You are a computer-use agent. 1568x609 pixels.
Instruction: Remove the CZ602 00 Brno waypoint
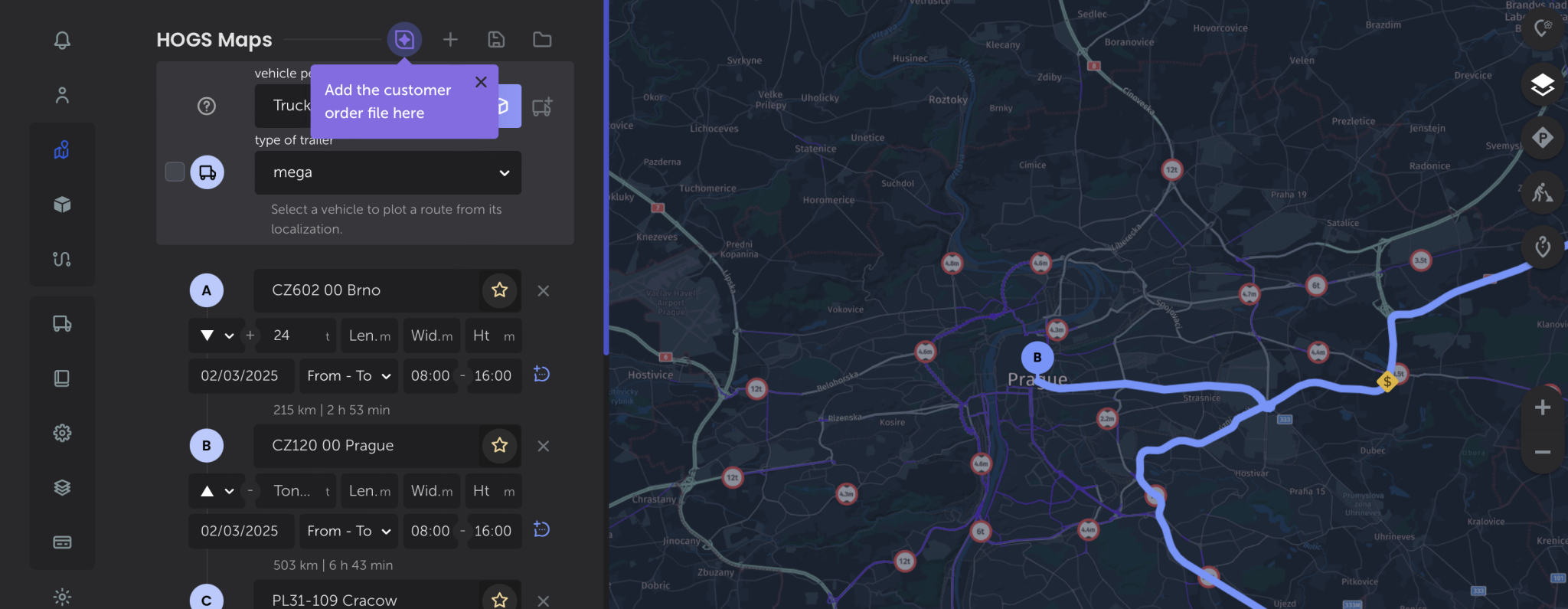point(543,291)
